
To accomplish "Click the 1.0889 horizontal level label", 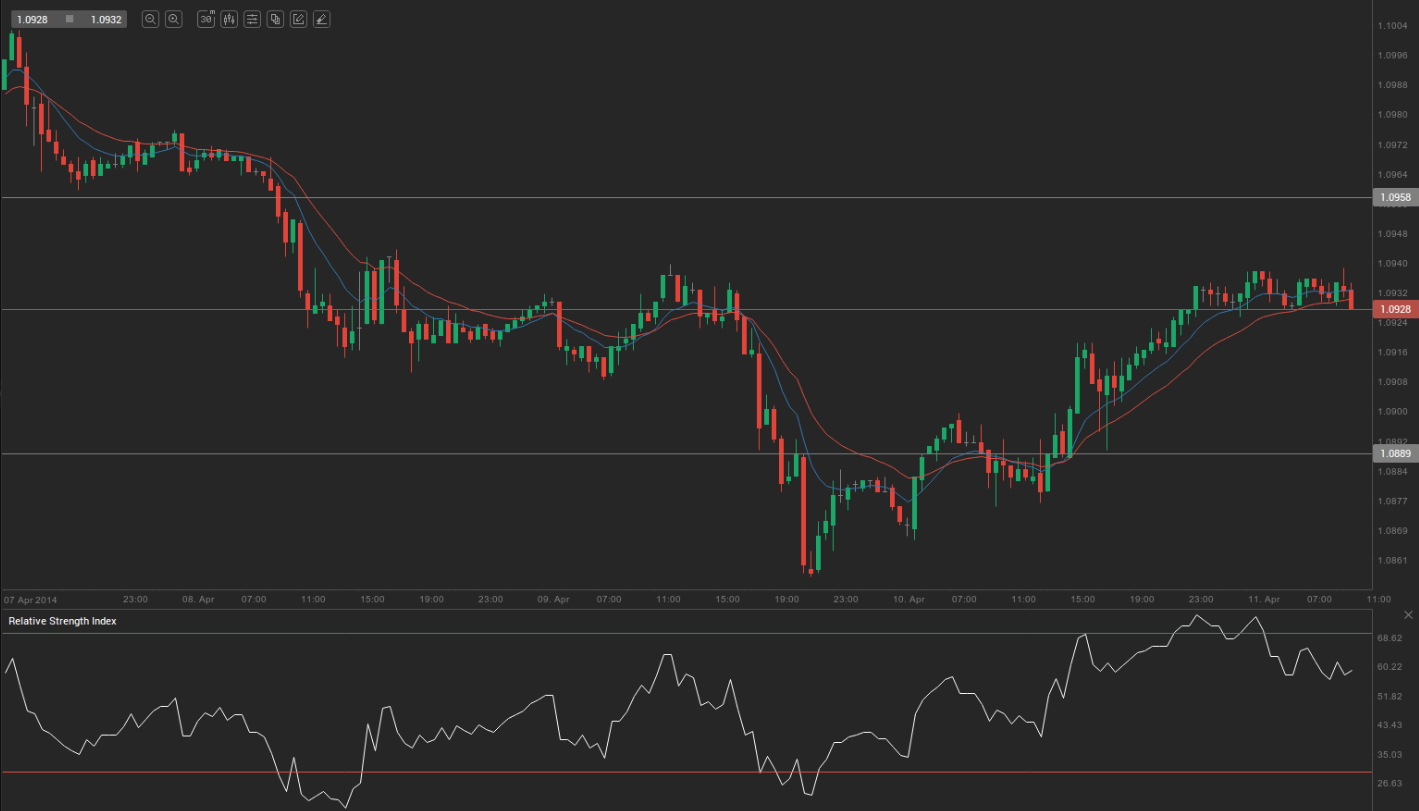I will pos(1395,454).
